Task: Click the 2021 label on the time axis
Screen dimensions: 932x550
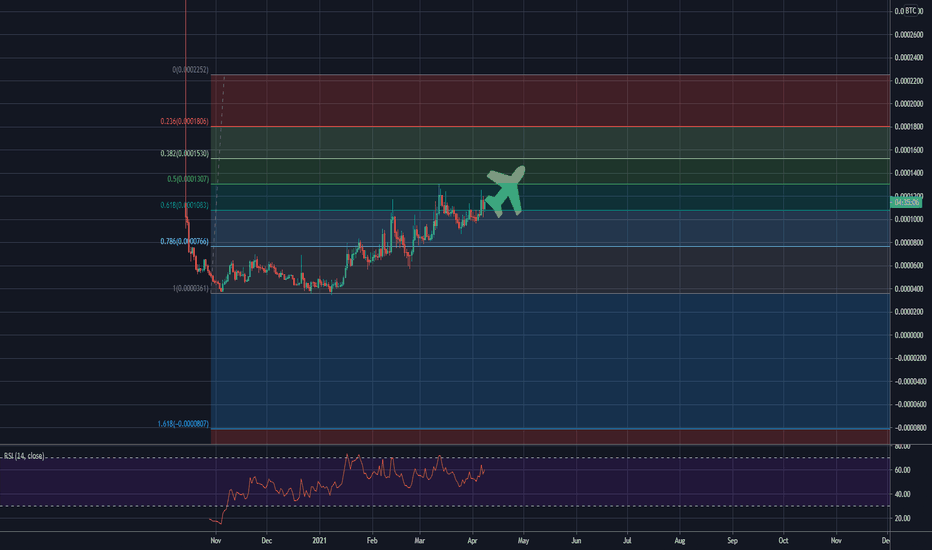Action: [320, 540]
